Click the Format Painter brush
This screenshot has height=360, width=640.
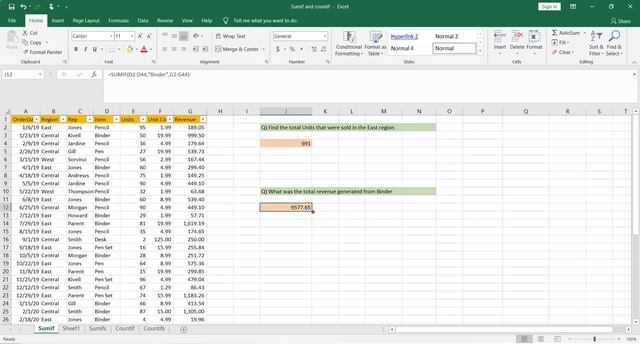(x=26, y=52)
